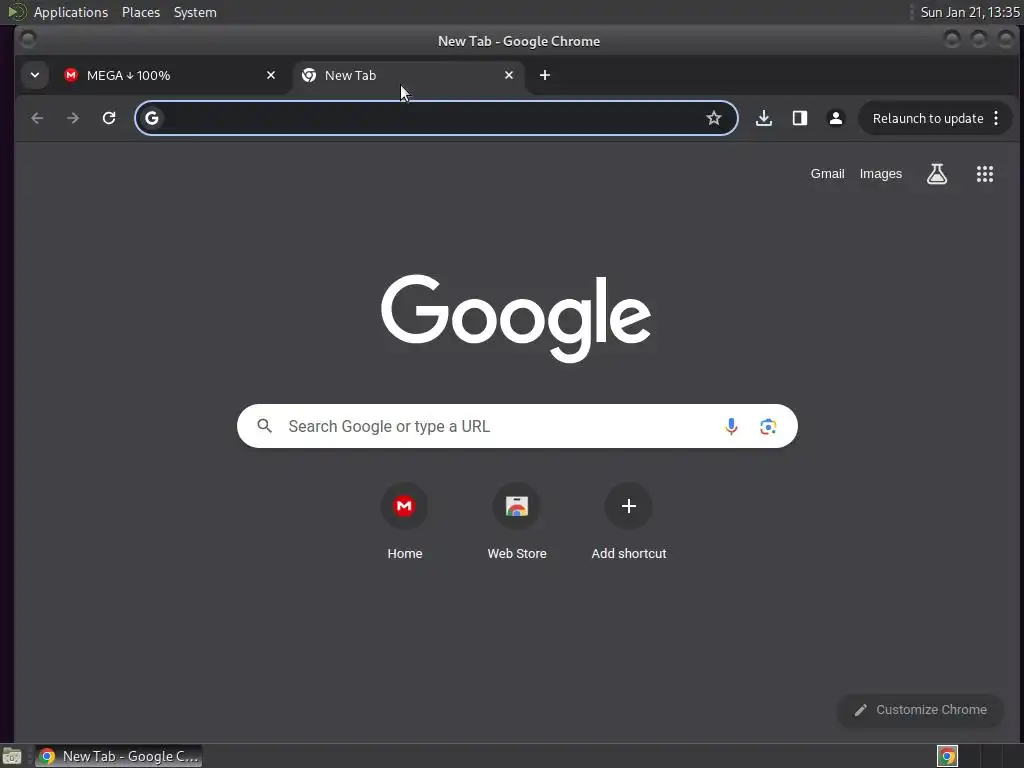Open a new tab with plus button
The width and height of the screenshot is (1024, 768).
pos(545,75)
